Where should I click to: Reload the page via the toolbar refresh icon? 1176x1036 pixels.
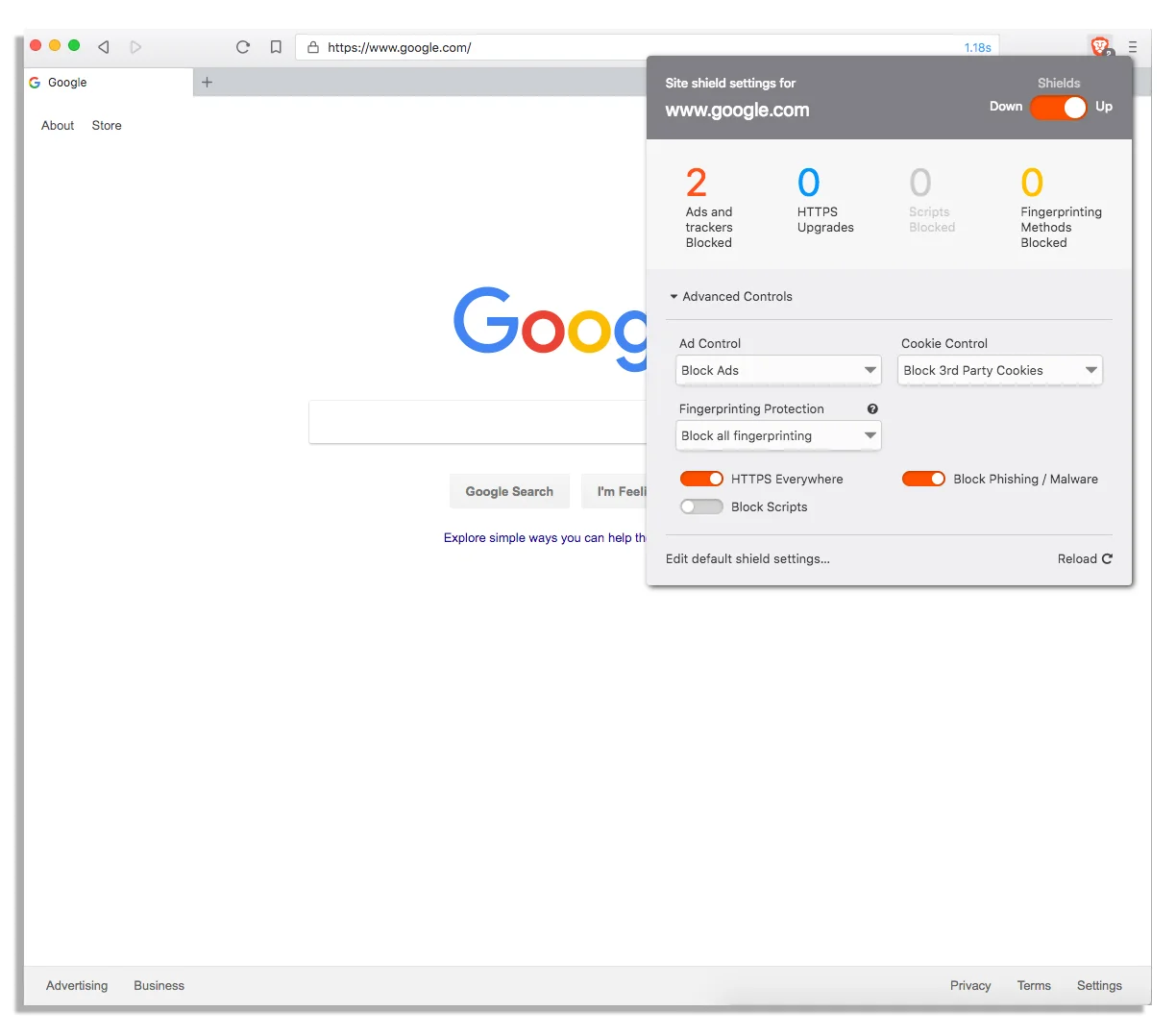point(243,47)
